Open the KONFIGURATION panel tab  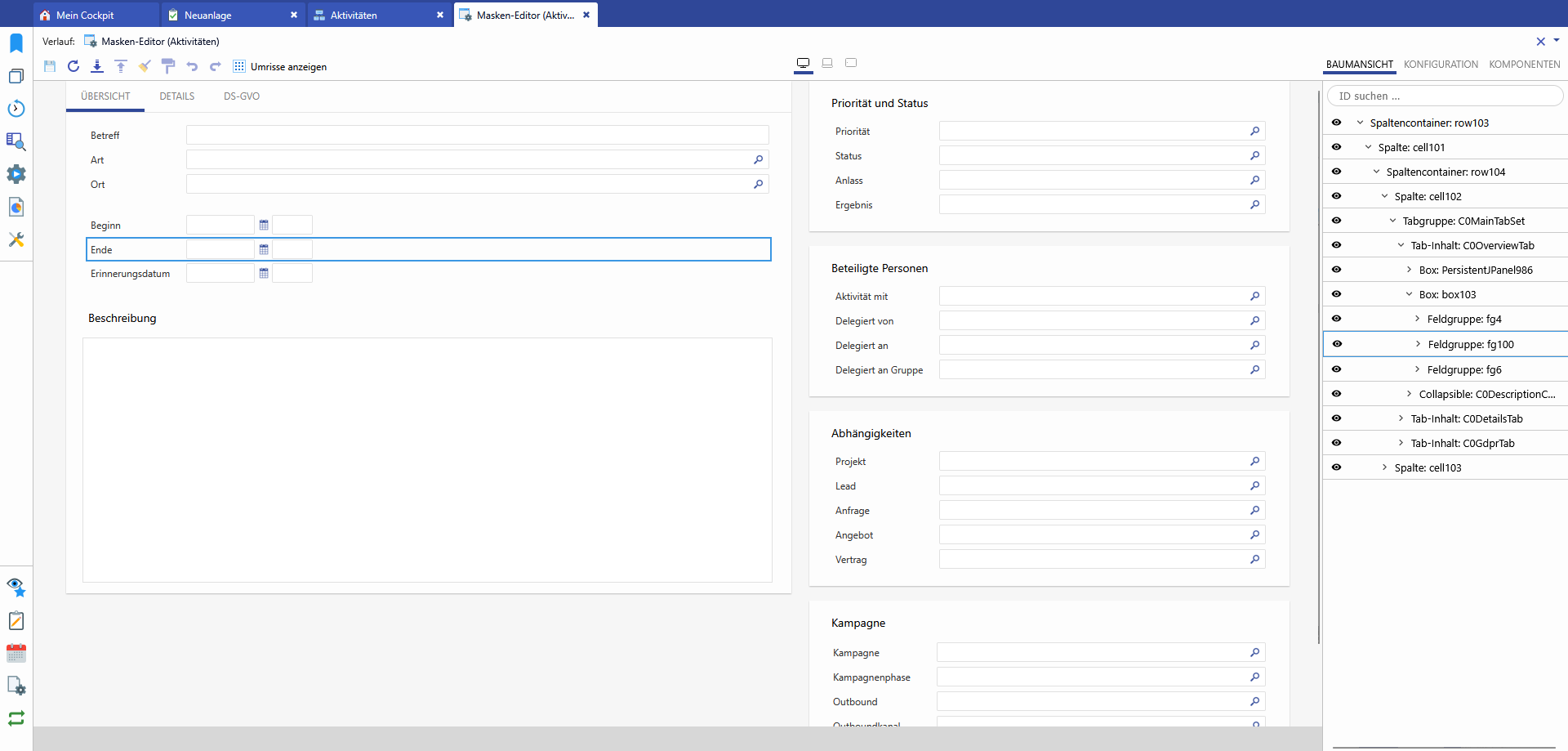coord(1441,65)
